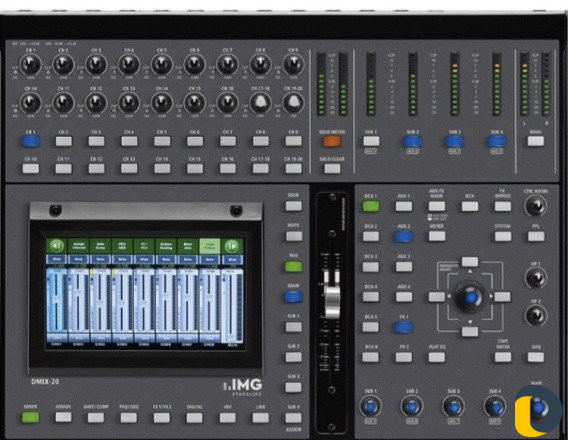Click the CH 1 gain knob
The width and height of the screenshot is (568, 440).
coord(30,64)
